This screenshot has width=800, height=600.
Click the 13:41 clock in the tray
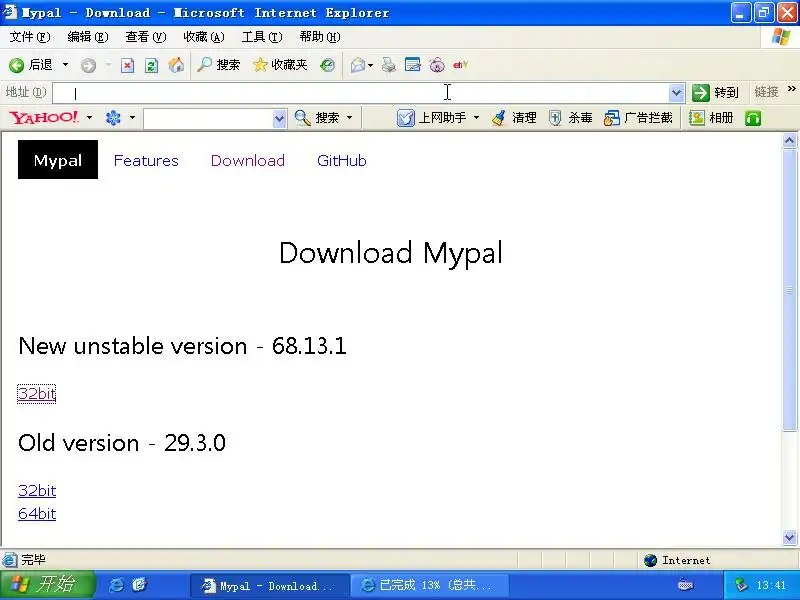click(x=771, y=585)
